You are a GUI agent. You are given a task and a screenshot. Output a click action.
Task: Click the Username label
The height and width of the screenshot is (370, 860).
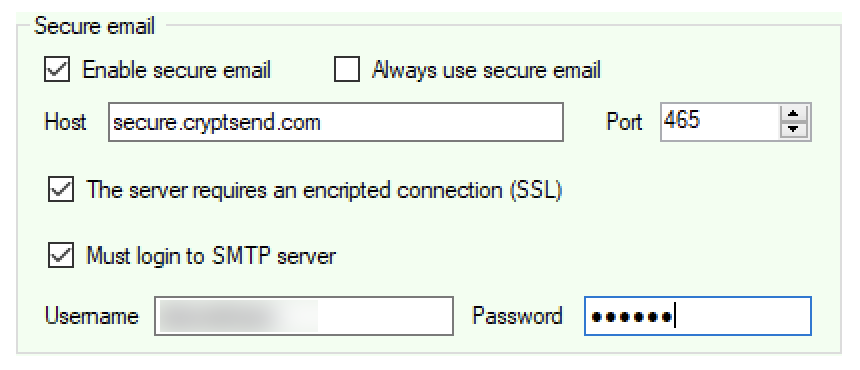click(92, 316)
